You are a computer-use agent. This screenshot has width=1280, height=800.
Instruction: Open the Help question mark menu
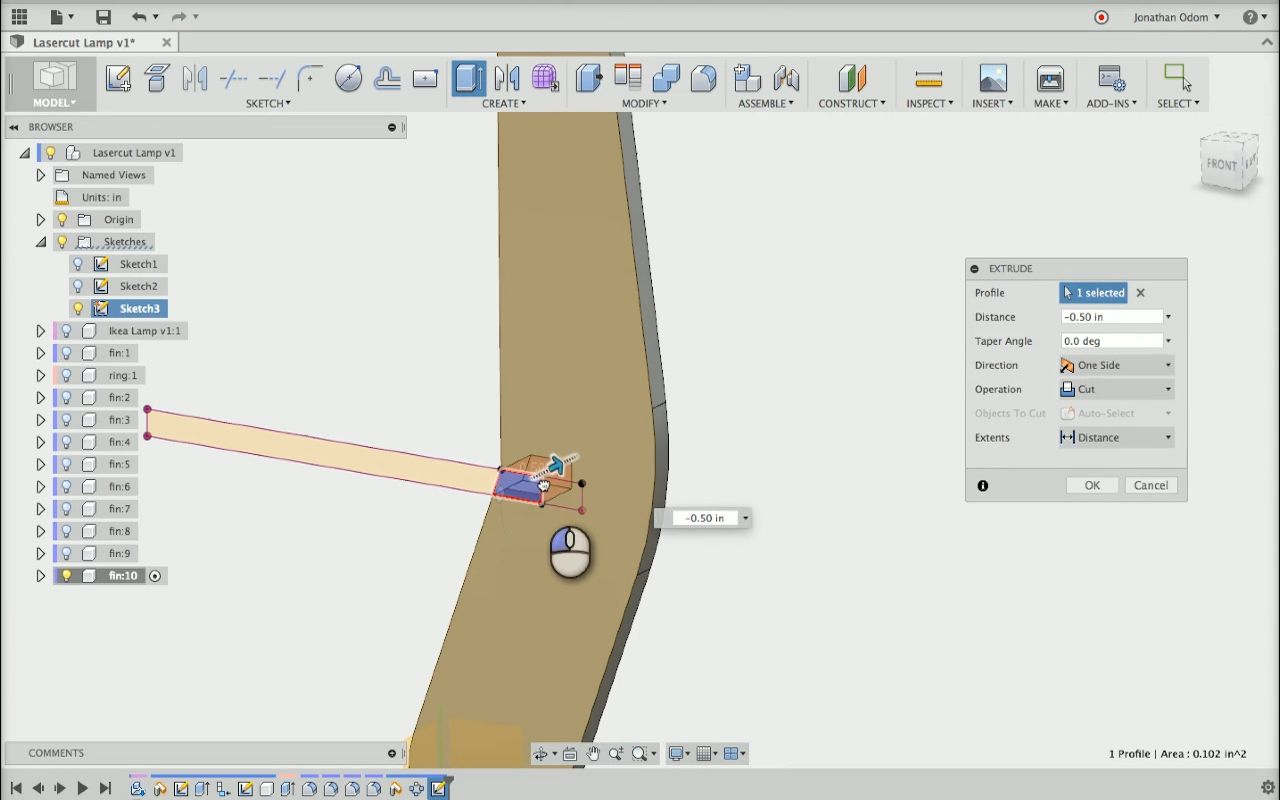1250,17
